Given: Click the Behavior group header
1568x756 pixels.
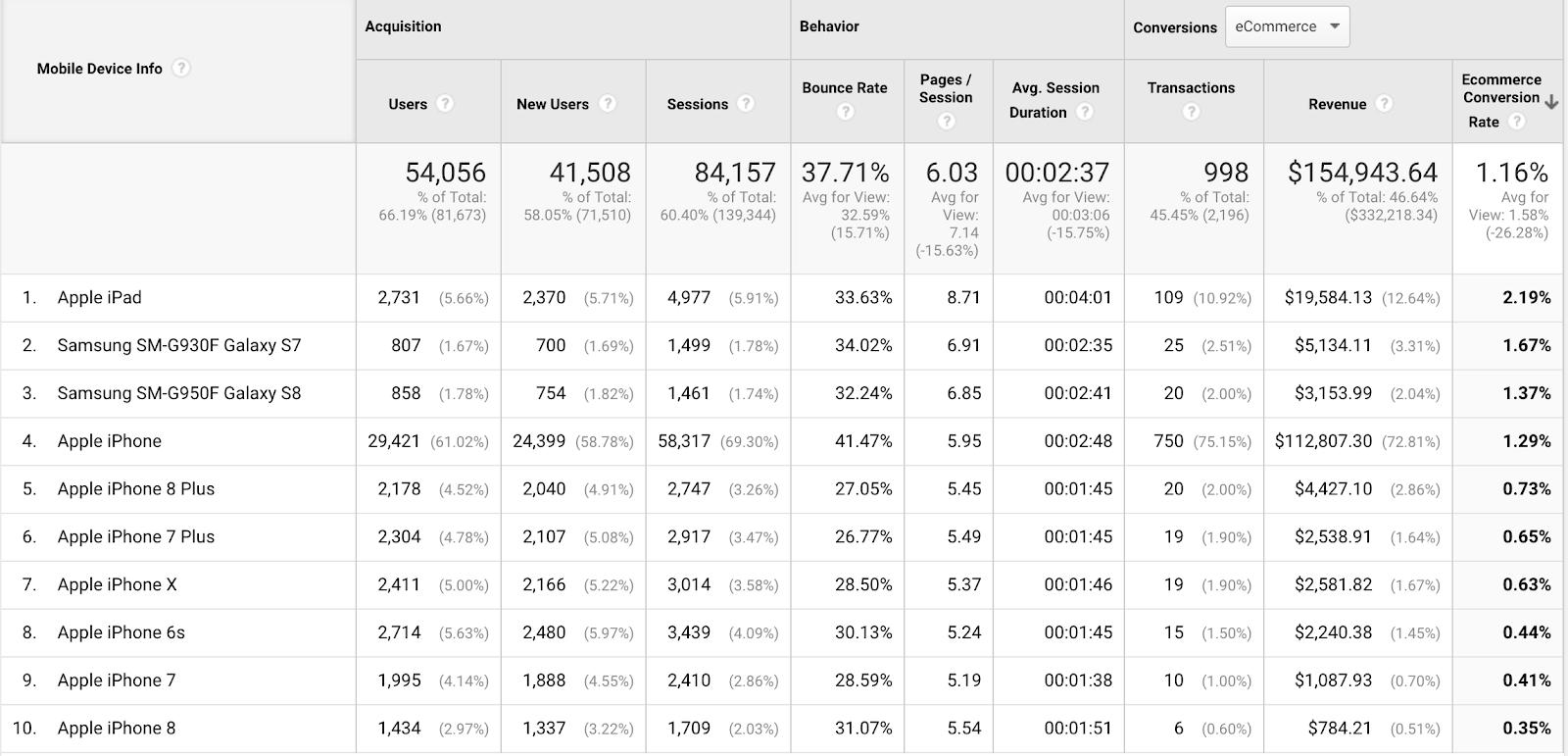Looking at the screenshot, I should click(829, 26).
